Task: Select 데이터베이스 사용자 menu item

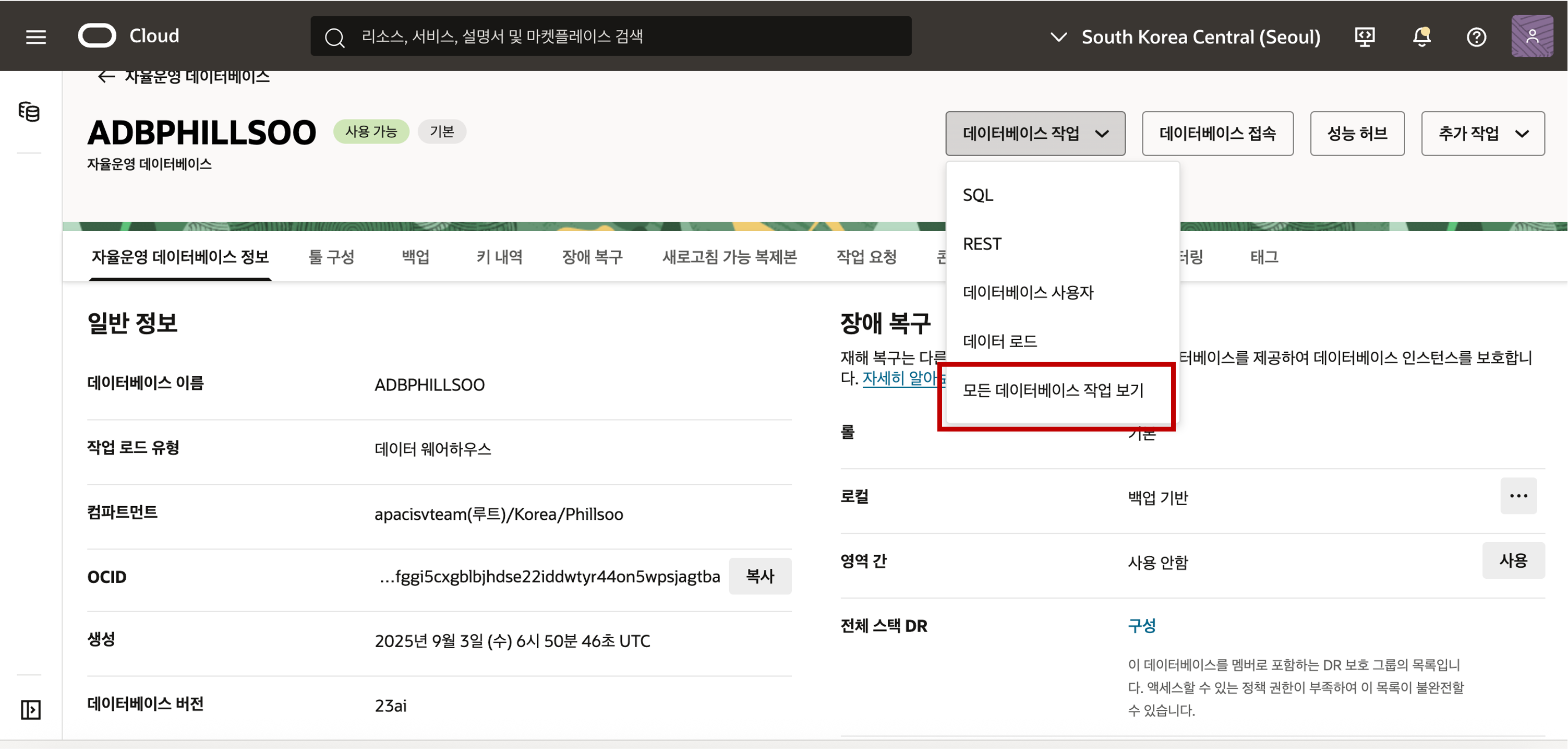Action: [x=1062, y=292]
